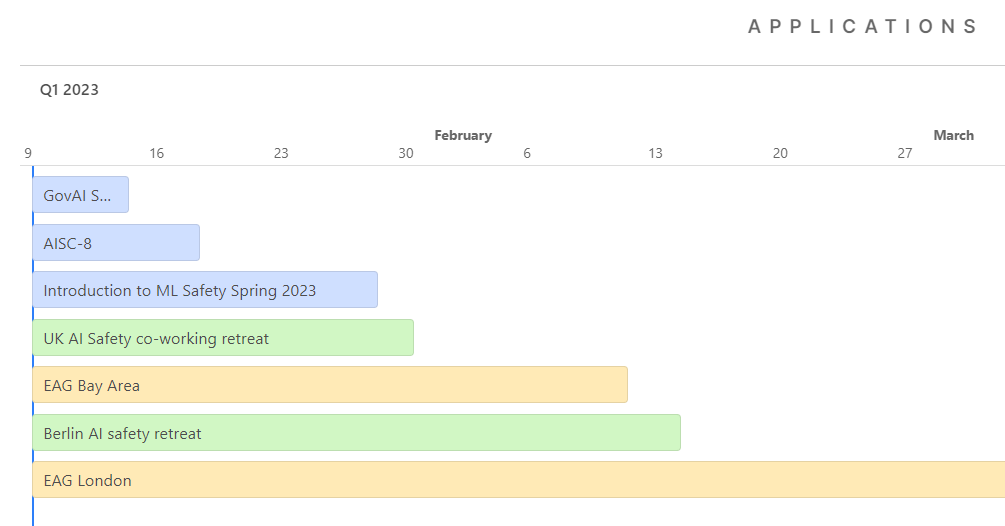Select the February 13 date marker
1005x526 pixels.
655,153
